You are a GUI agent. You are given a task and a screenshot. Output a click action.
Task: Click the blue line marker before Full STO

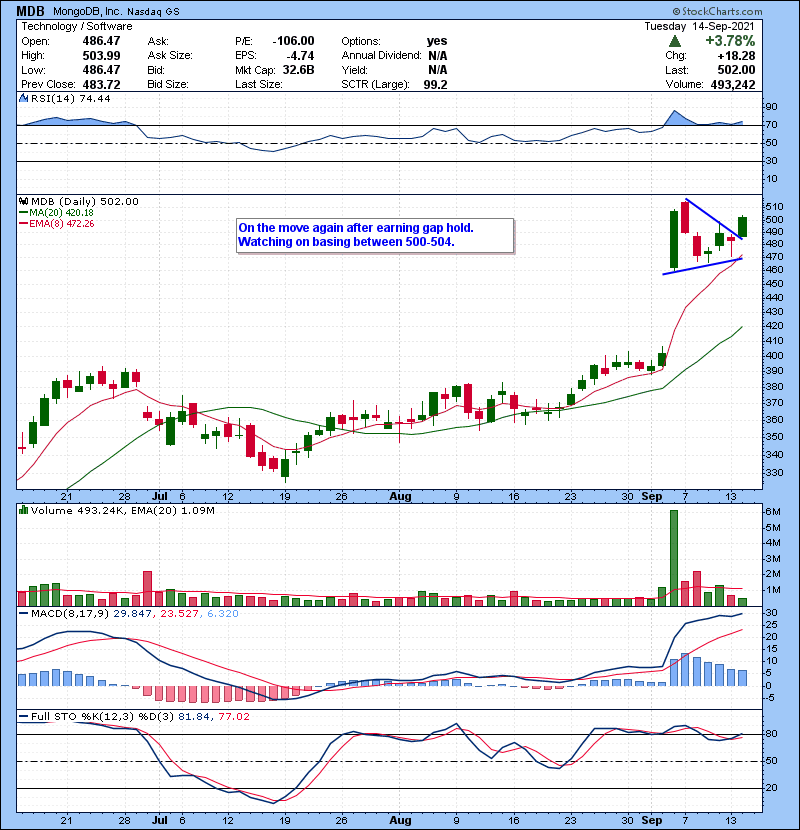click(x=24, y=717)
